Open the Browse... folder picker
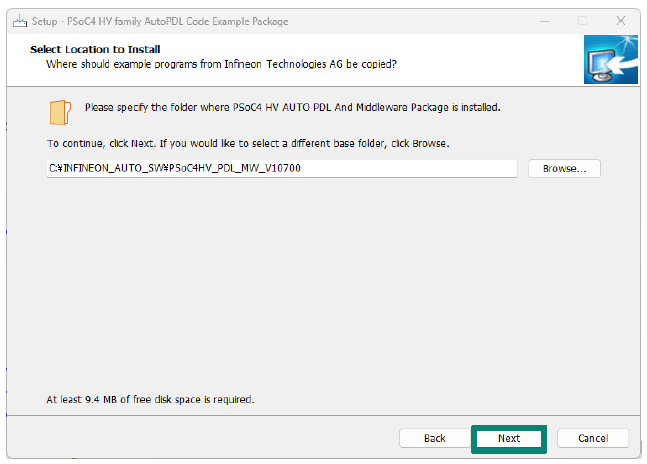This screenshot has height=464, width=647. pos(564,169)
